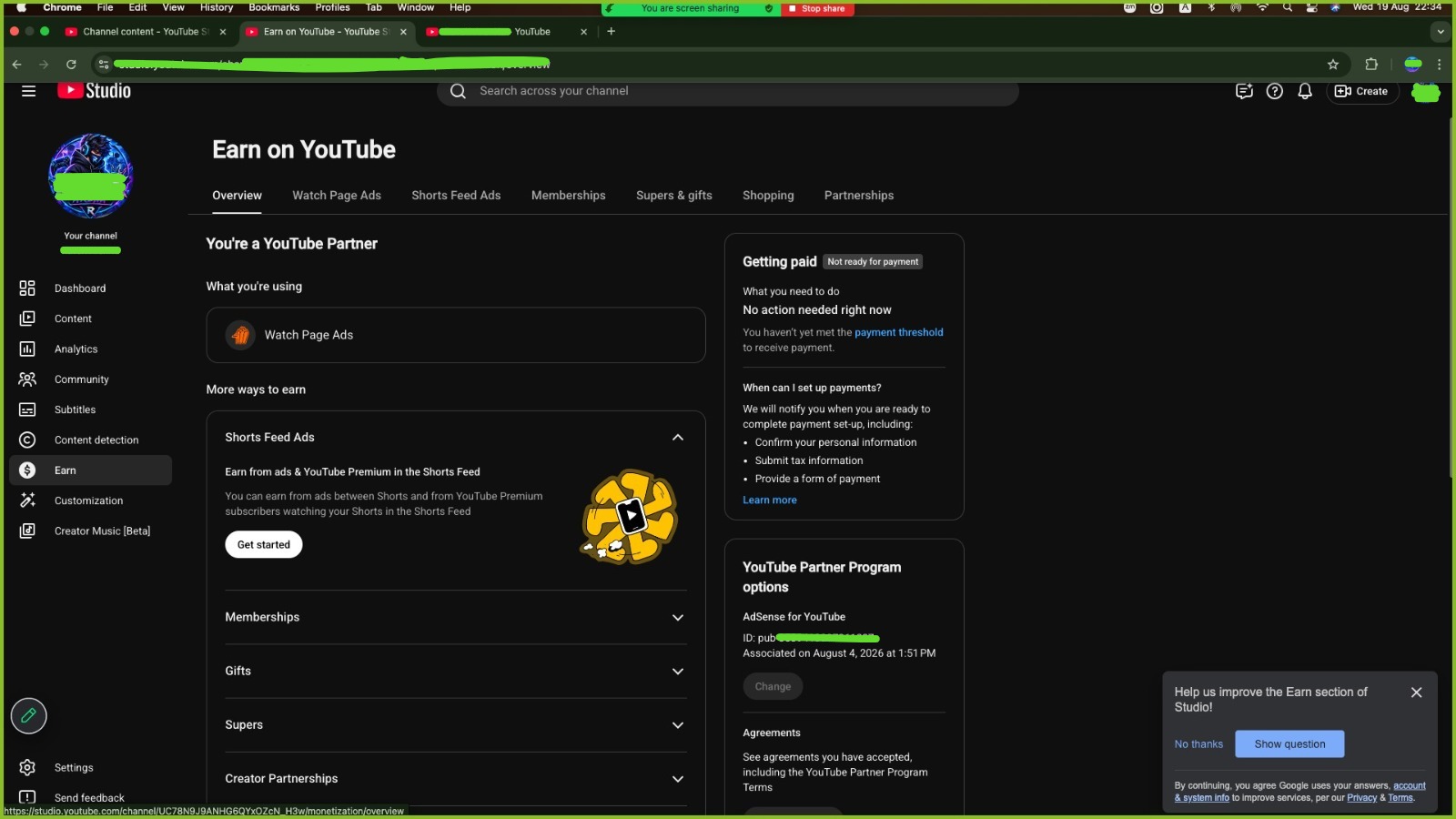Click the Change AdSense button
Screen dimensions: 1456x819
tap(773, 687)
